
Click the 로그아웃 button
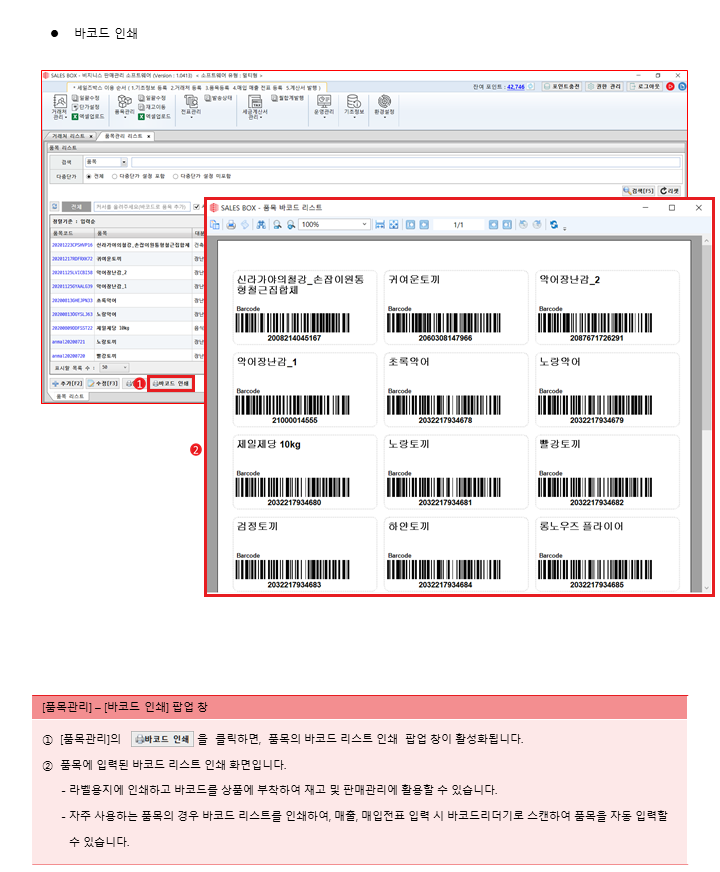tap(644, 87)
